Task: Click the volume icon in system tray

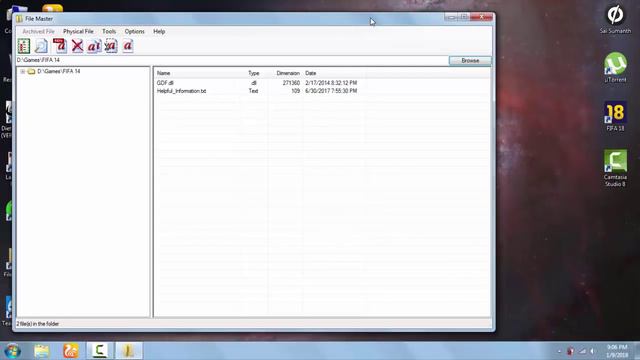Action: (592, 351)
